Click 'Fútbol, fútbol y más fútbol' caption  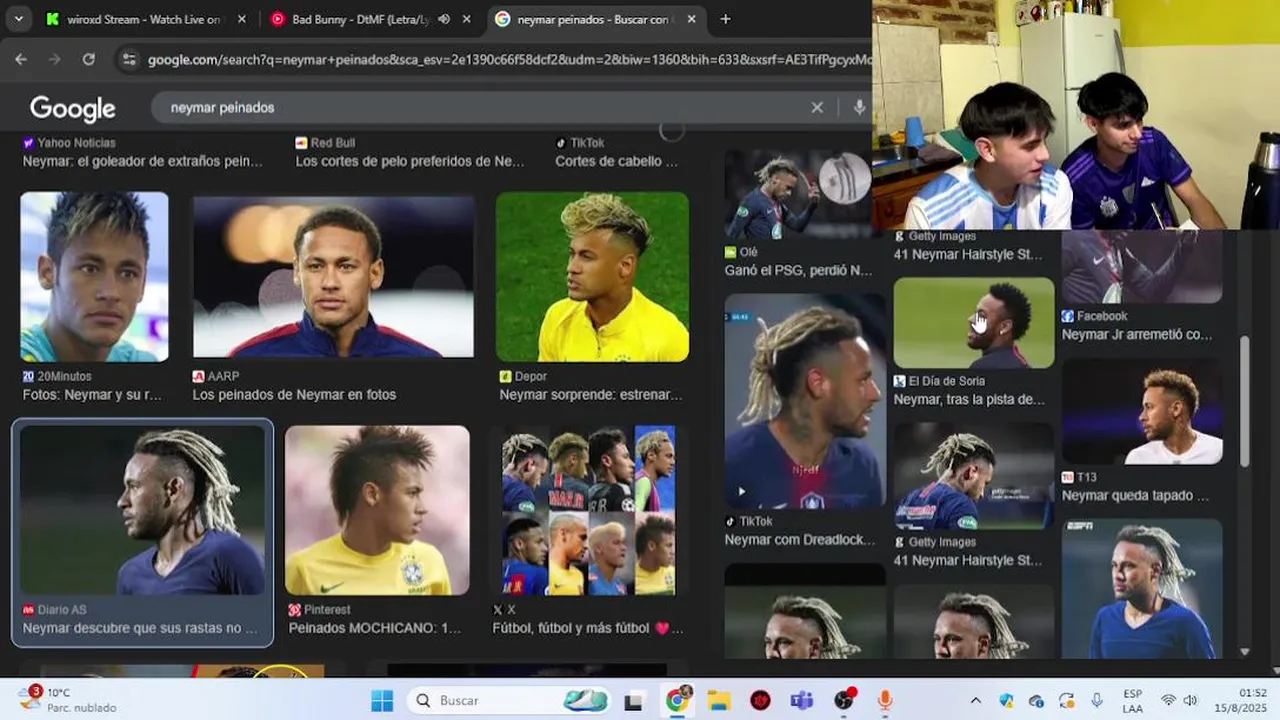pos(588,628)
